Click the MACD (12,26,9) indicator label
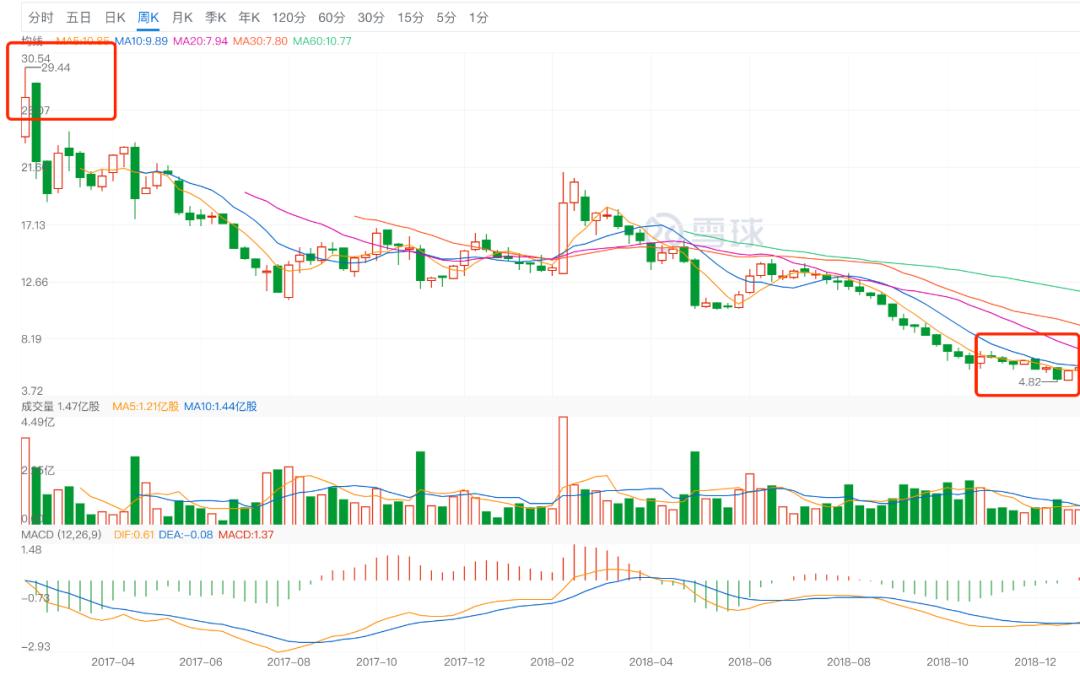 (58, 535)
